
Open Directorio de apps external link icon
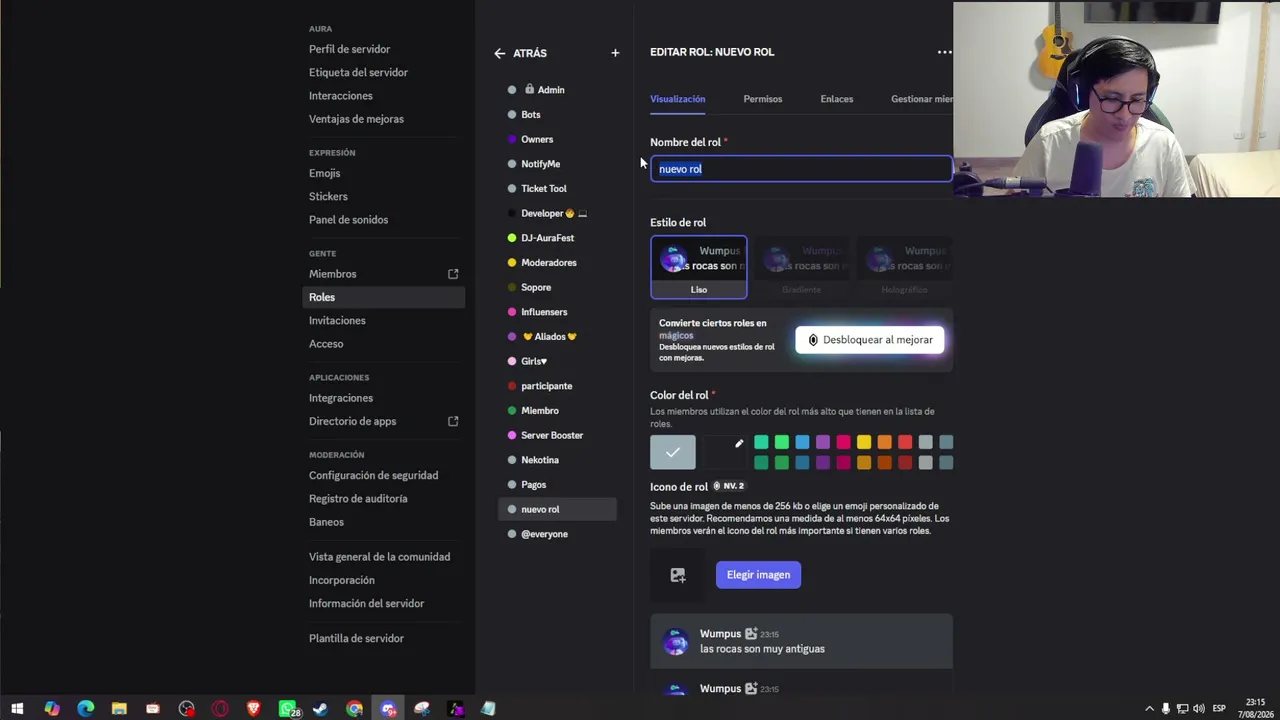453,421
